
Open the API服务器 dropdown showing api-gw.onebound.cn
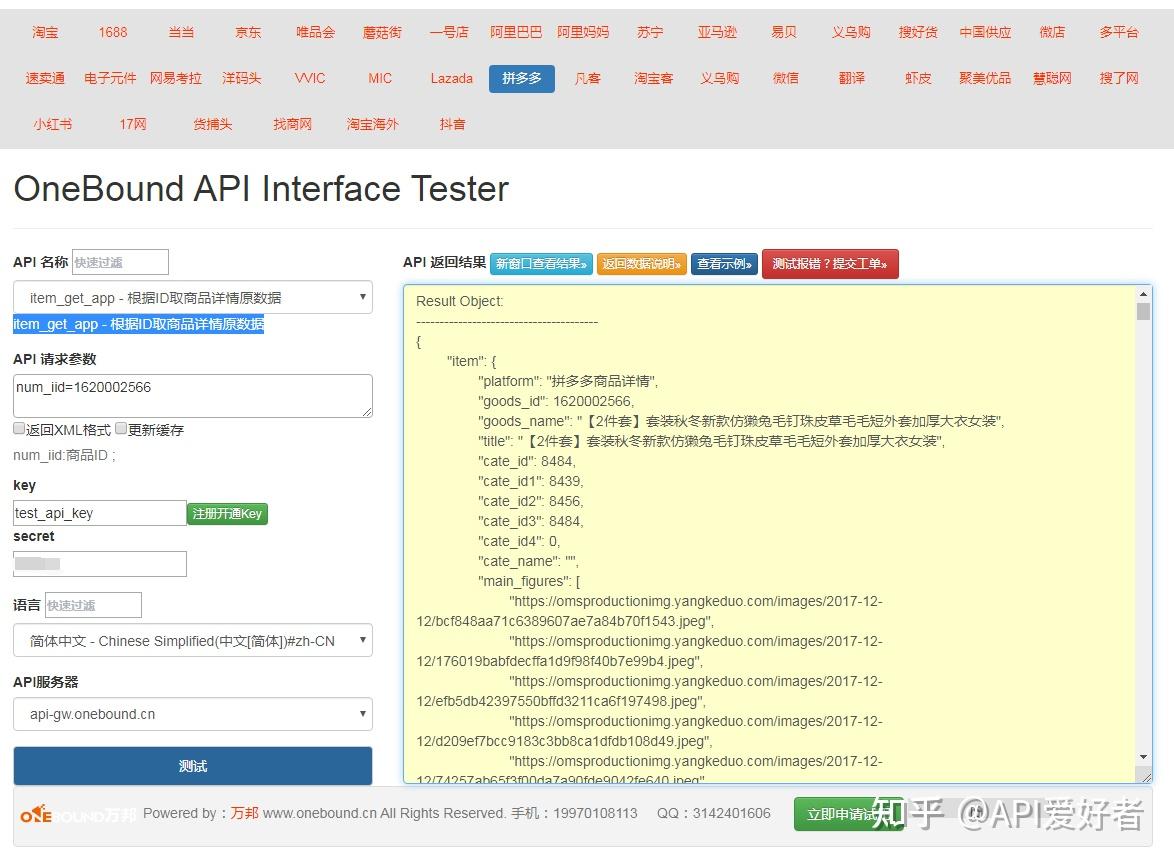pyautogui.click(x=192, y=713)
